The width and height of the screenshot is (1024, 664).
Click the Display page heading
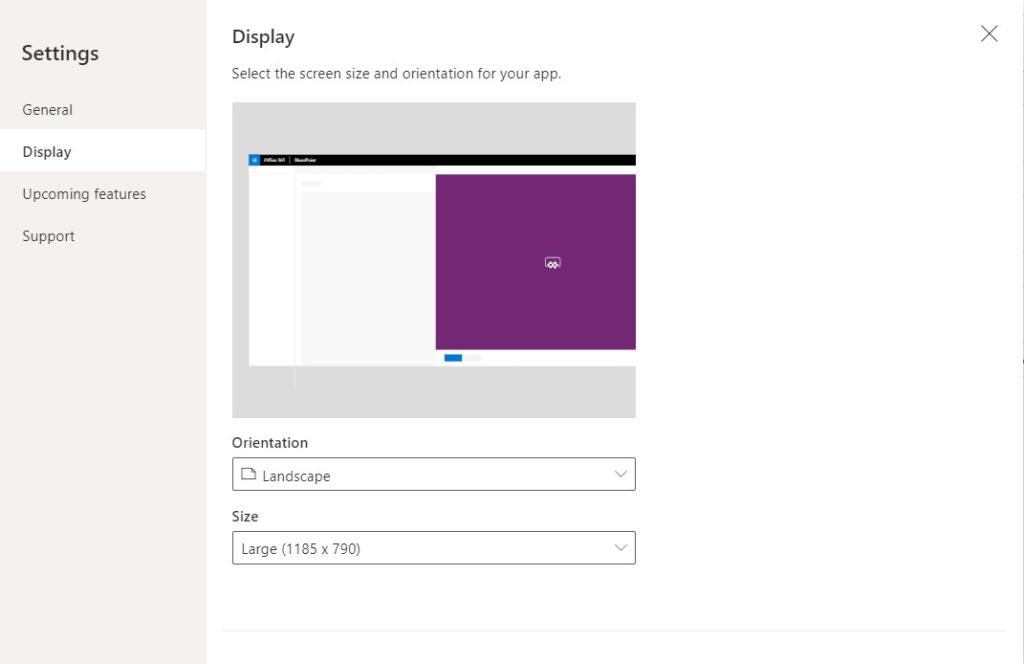[x=263, y=37]
